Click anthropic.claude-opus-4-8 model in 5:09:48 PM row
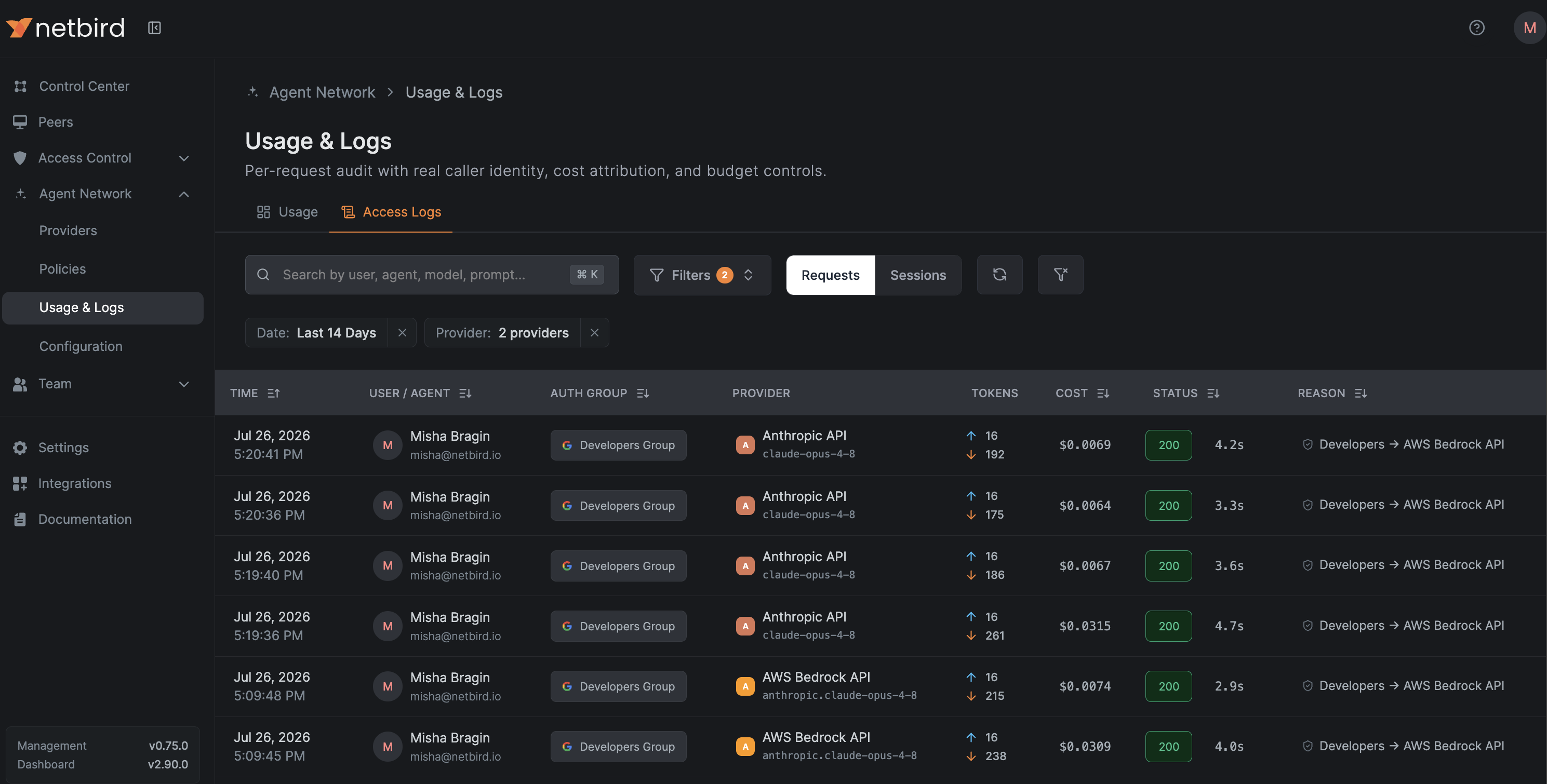Screen dimensions: 1547x784 click(x=839, y=695)
